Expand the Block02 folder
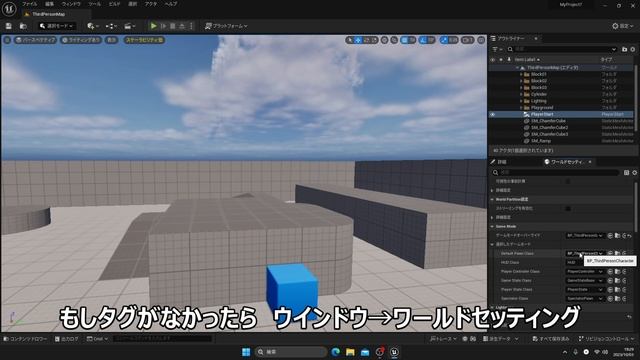 [x=521, y=81]
